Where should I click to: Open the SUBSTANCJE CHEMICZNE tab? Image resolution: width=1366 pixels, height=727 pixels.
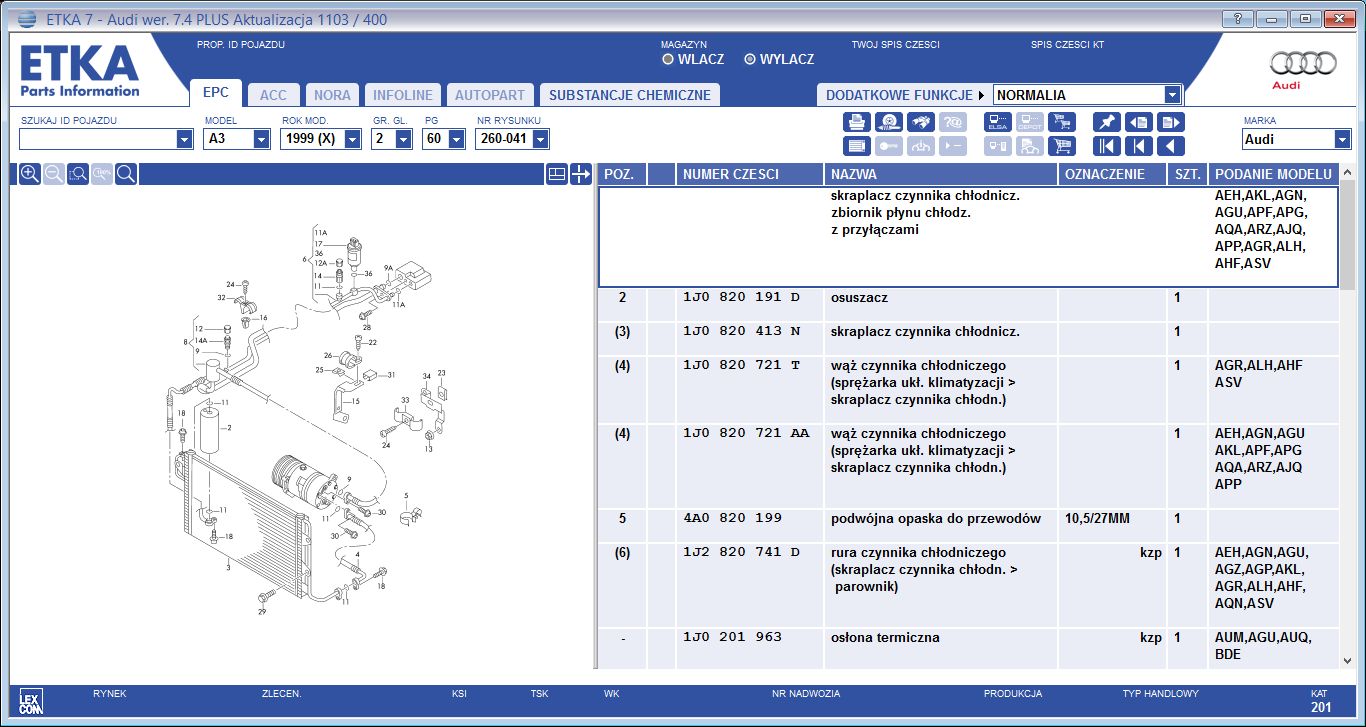tap(630, 95)
